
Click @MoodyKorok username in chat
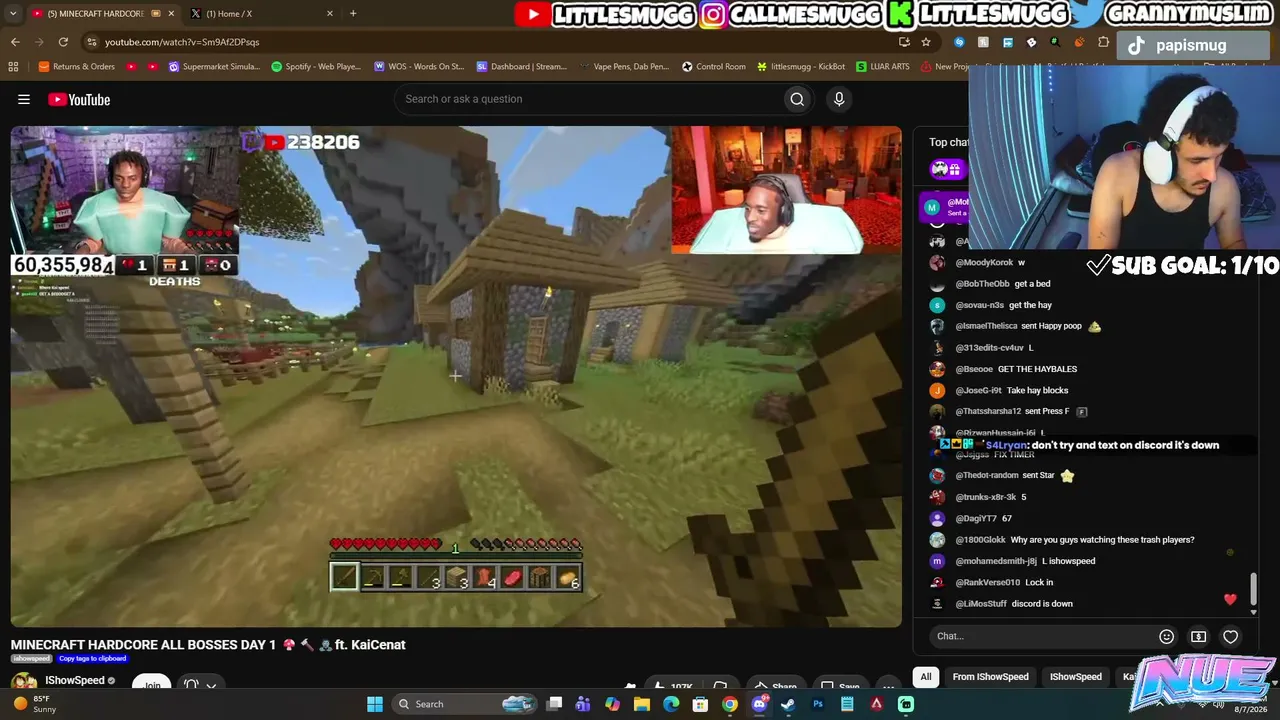(984, 263)
